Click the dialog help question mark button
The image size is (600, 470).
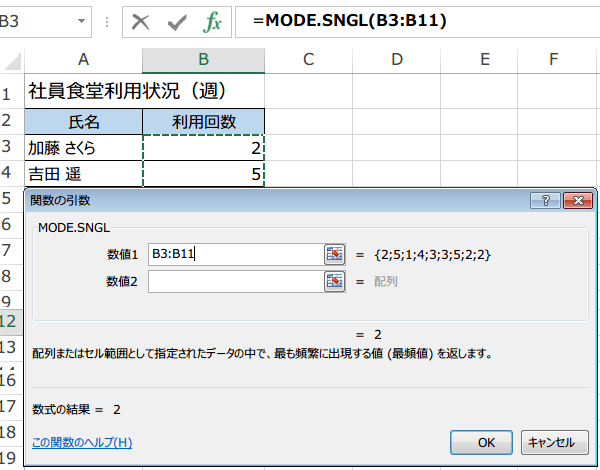pyautogui.click(x=545, y=200)
